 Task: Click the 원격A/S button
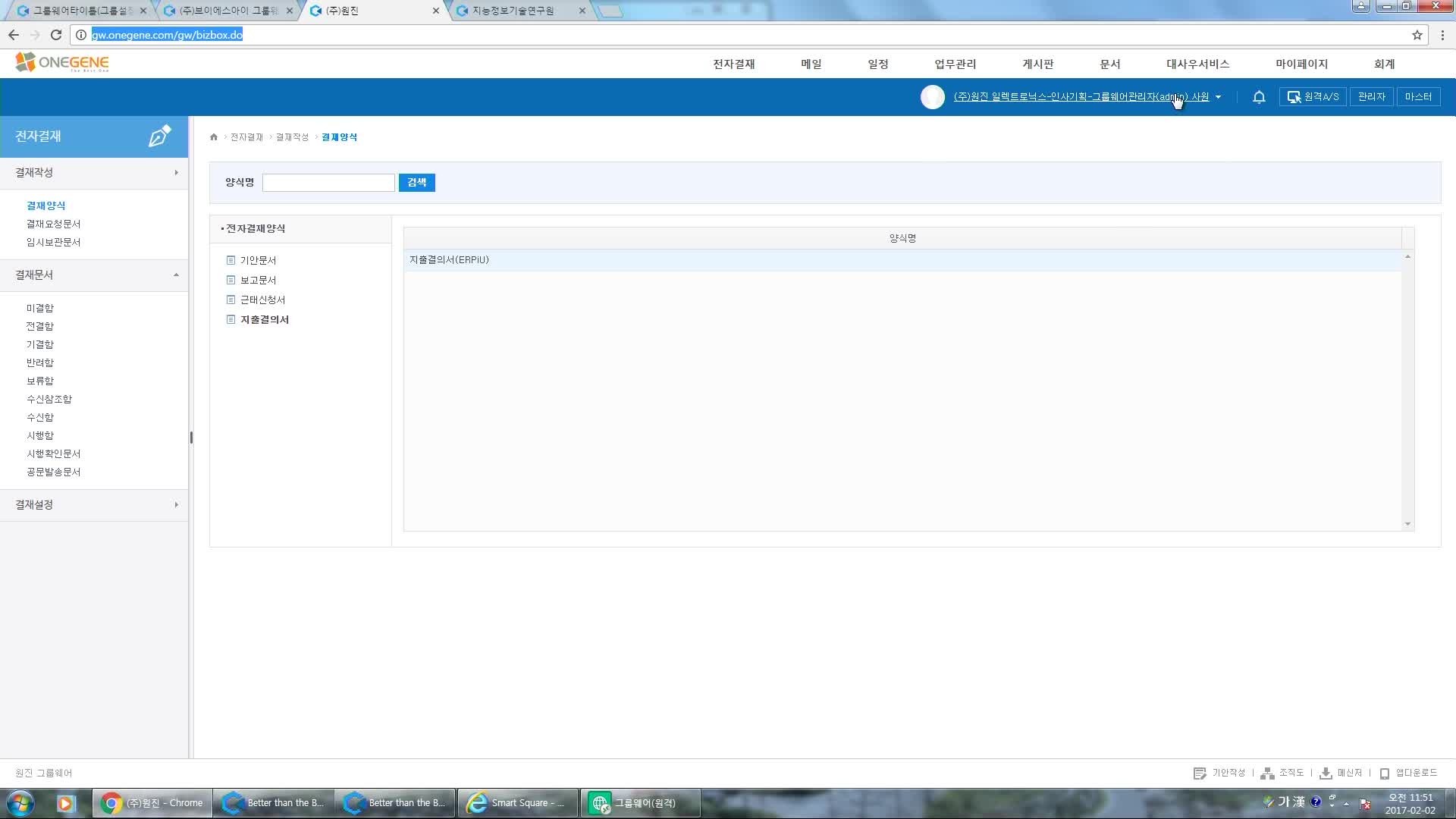[x=1313, y=97]
